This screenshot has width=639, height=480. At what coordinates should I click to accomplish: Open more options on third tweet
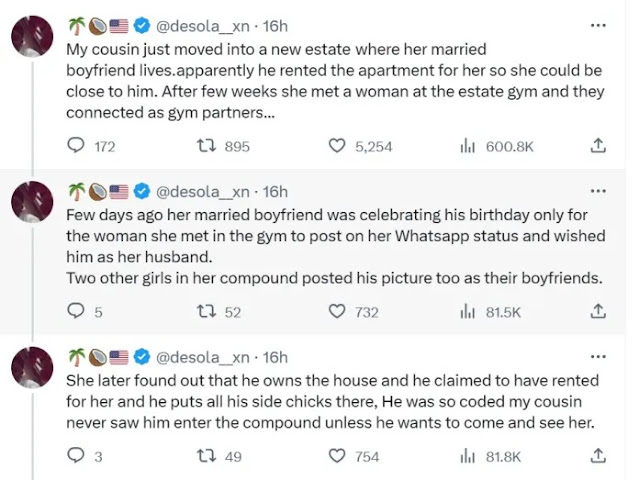coord(597,356)
